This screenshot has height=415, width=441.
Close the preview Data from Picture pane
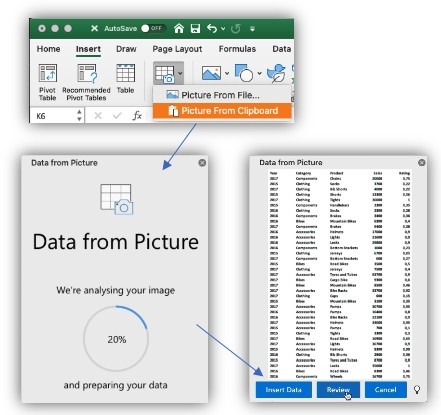pyautogui.click(x=422, y=162)
